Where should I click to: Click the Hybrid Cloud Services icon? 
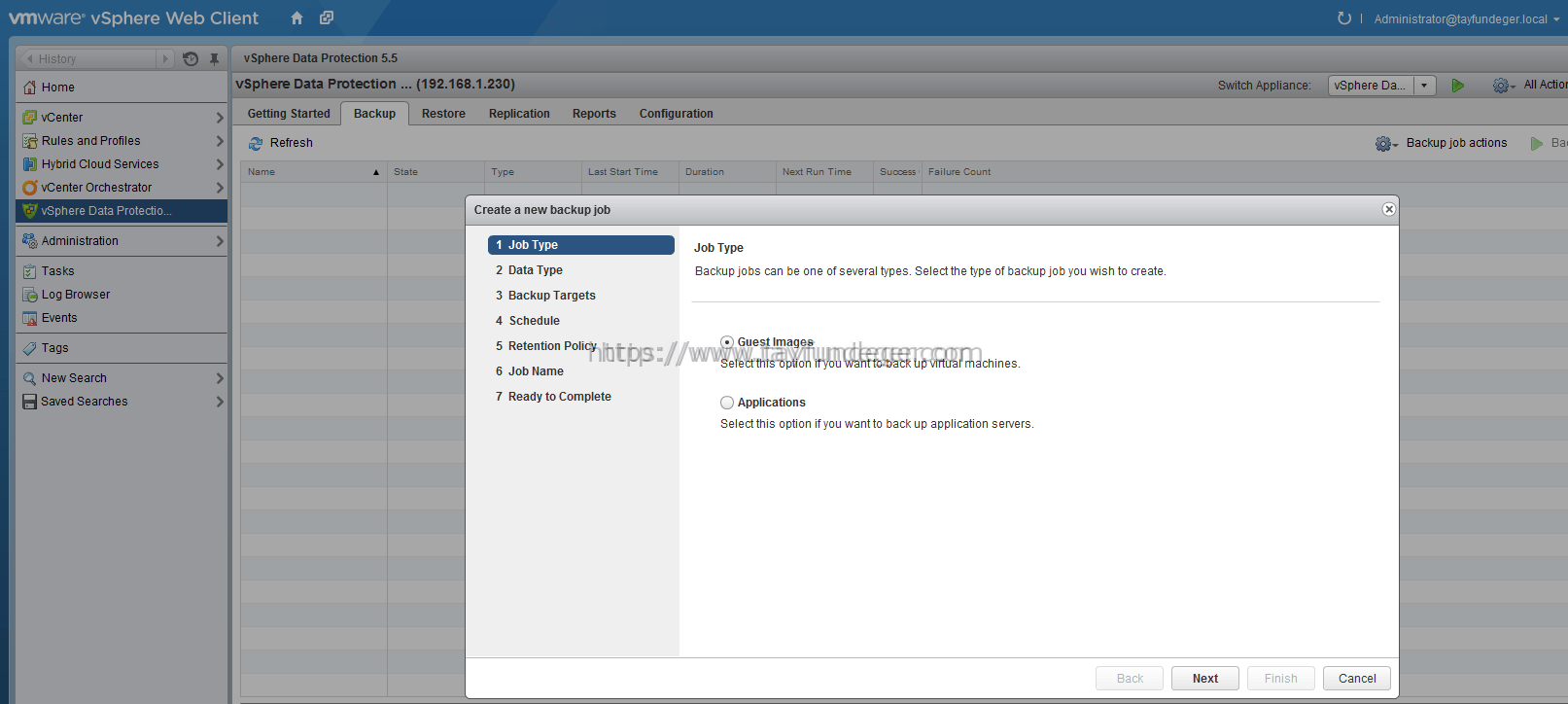tap(30, 164)
